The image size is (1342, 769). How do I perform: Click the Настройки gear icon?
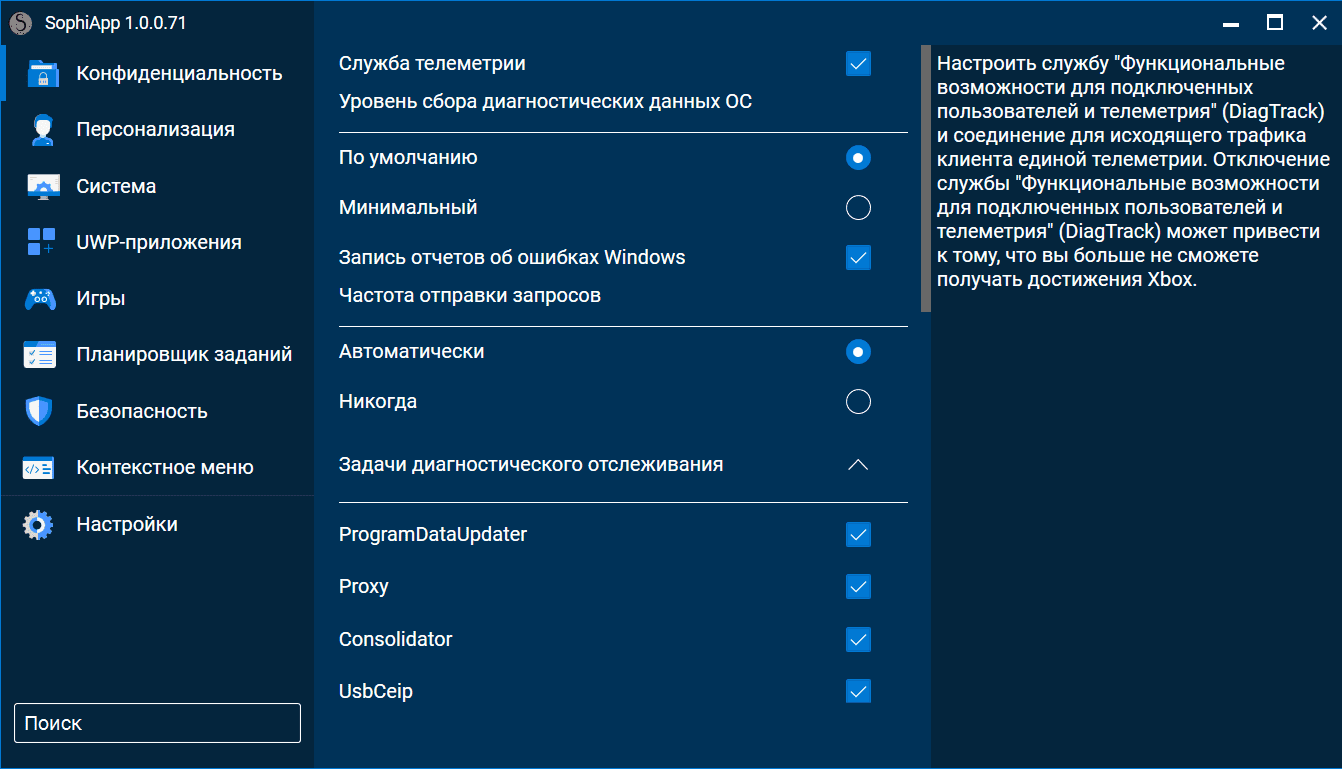point(39,525)
